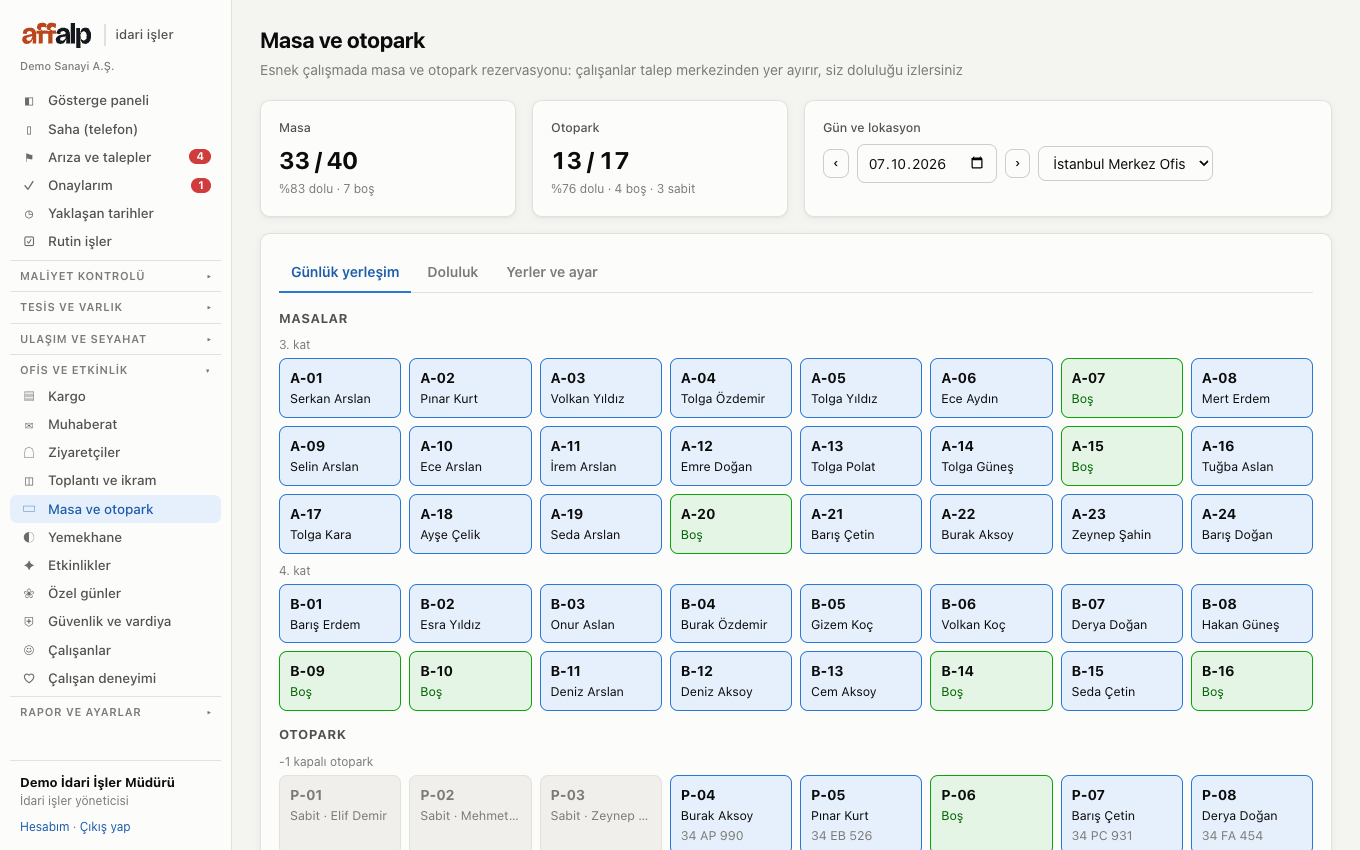Click the date field showing 07.10.2026
The image size is (1360, 850).
[x=927, y=164]
